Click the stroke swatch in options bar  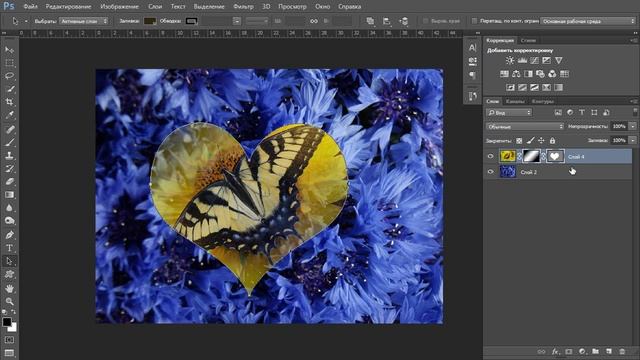[x=191, y=21]
